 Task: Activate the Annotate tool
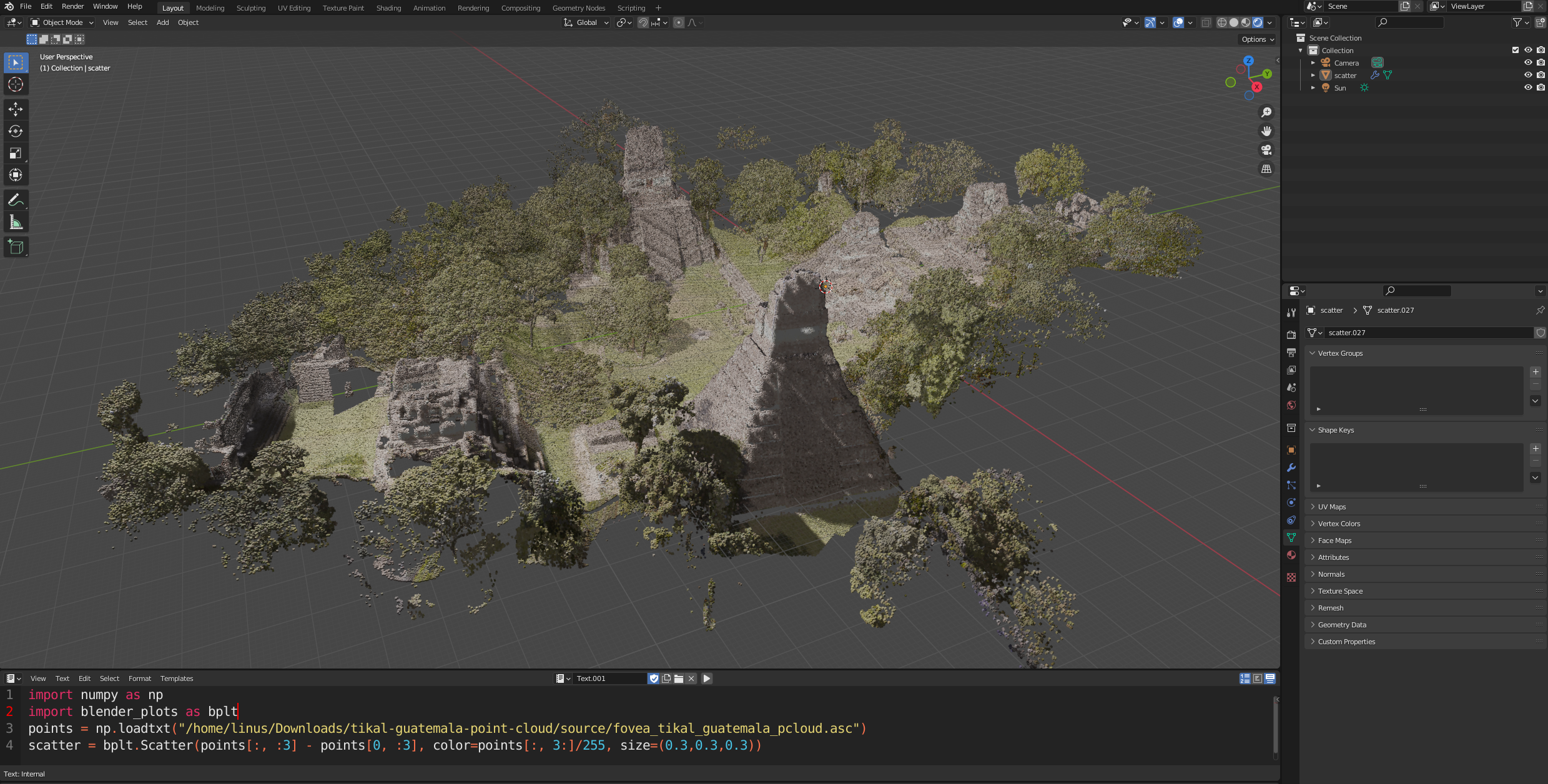pos(16,200)
